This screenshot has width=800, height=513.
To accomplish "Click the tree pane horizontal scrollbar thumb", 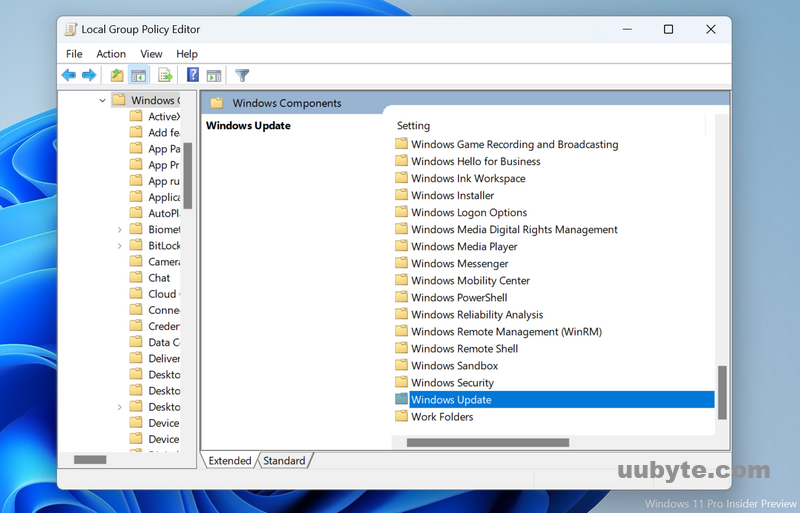I will (x=90, y=460).
